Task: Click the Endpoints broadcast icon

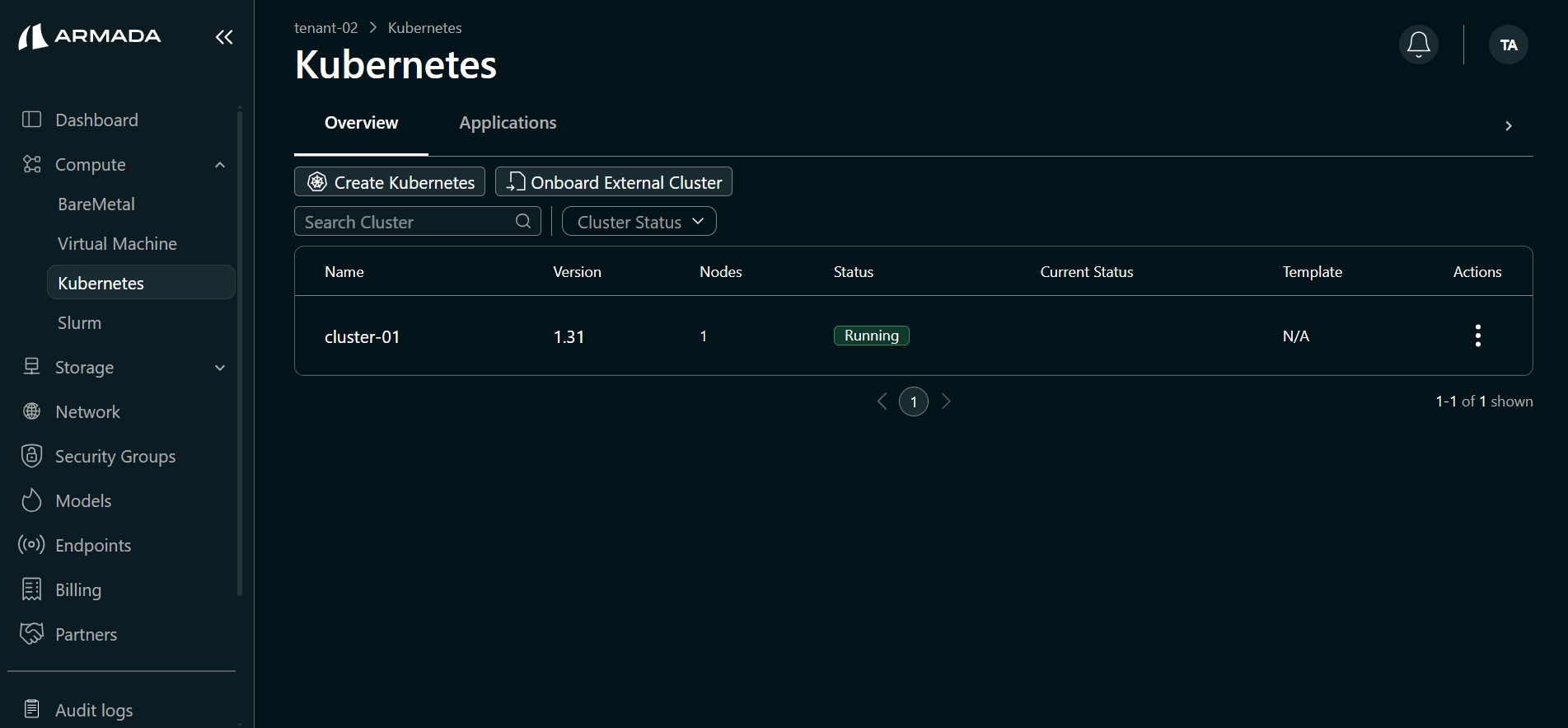Action: pyautogui.click(x=31, y=545)
